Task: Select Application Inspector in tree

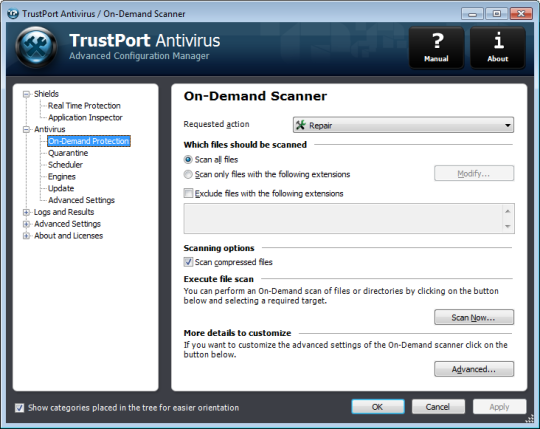Action: tap(85, 117)
